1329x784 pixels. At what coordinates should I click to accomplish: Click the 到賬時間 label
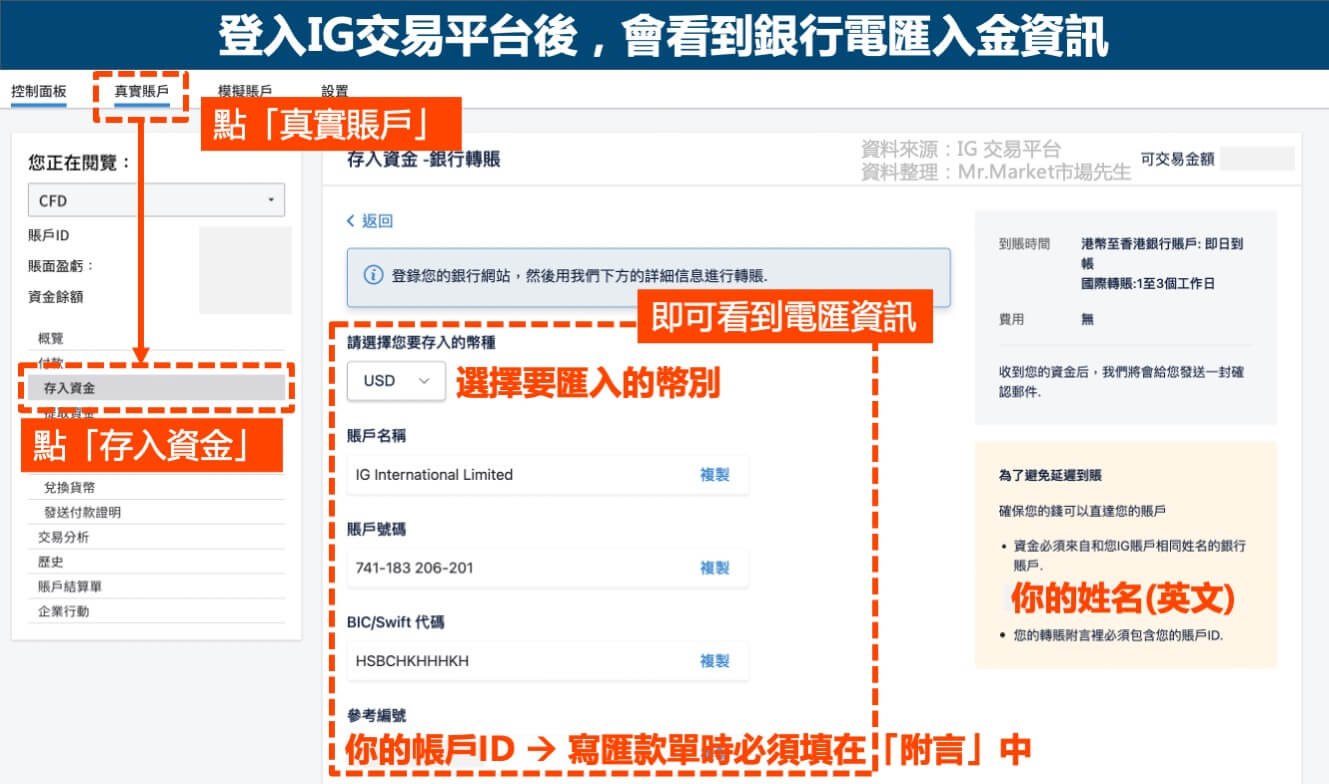[1024, 244]
